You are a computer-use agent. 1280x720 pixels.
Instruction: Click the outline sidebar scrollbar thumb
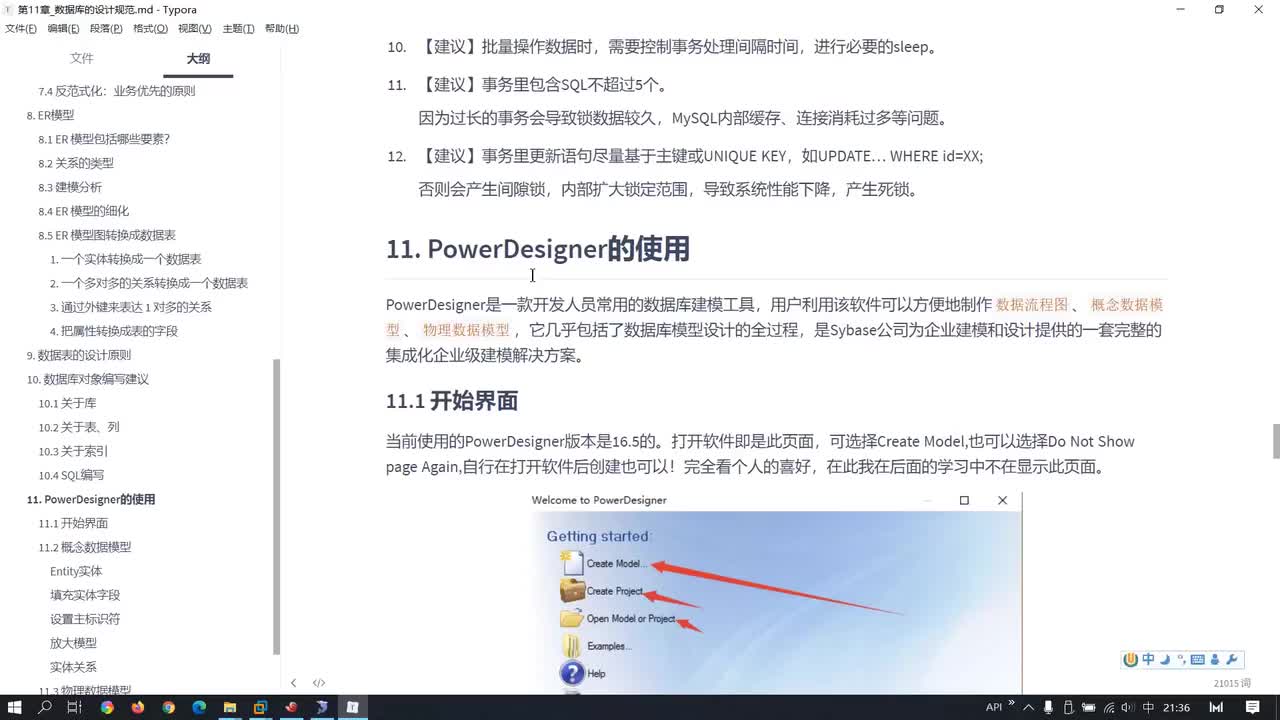click(x=277, y=505)
